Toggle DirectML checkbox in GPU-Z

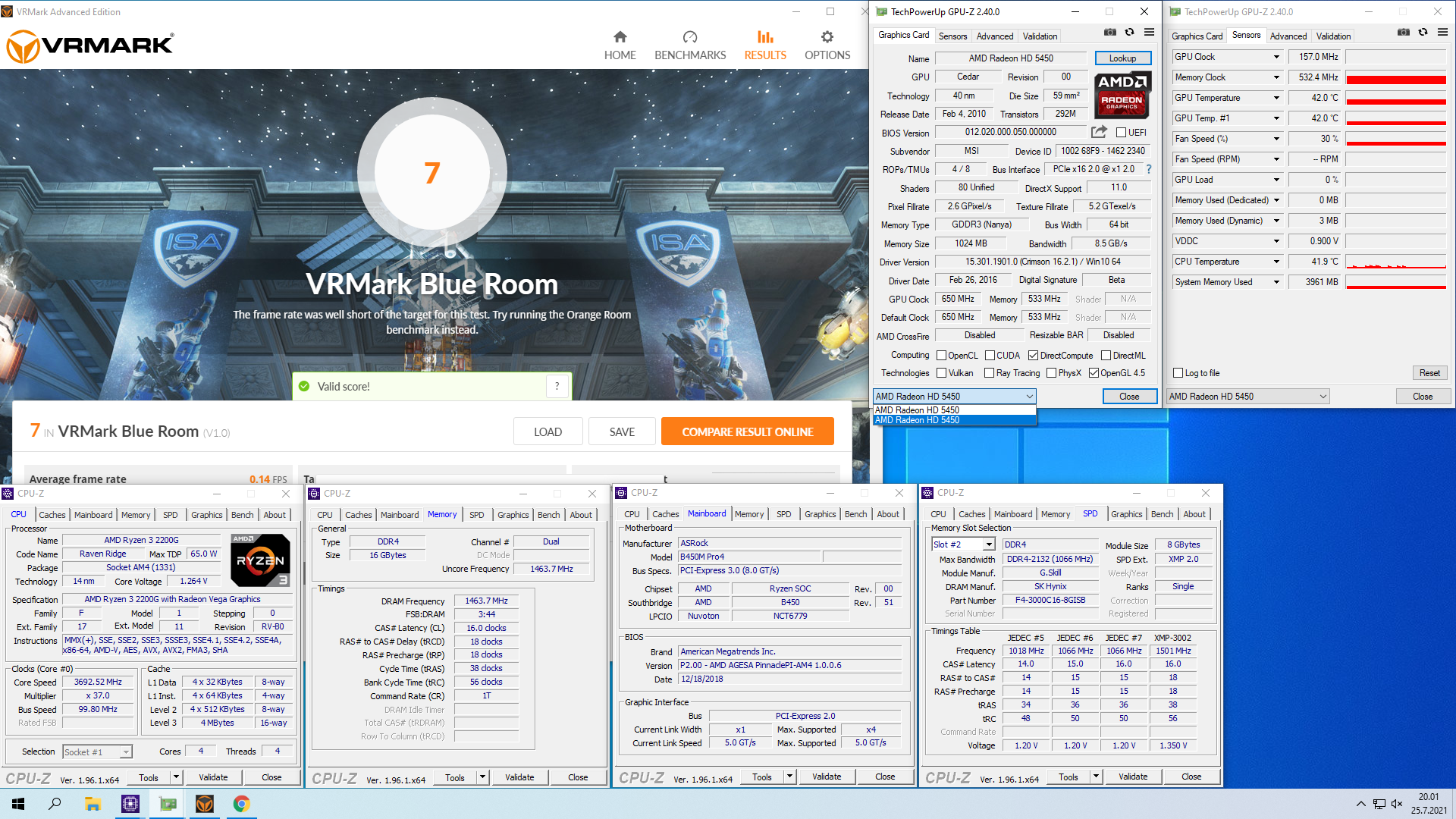point(1106,356)
